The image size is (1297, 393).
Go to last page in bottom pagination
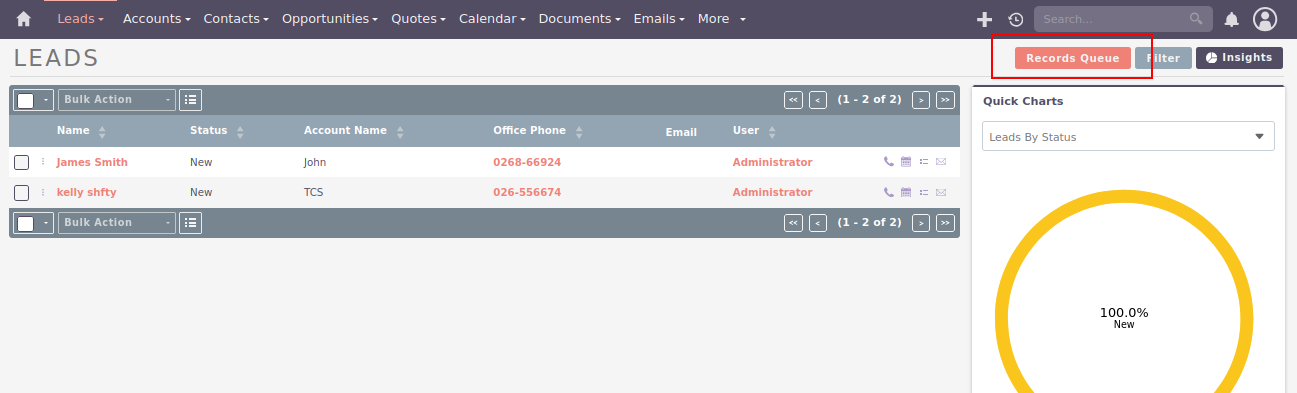945,223
